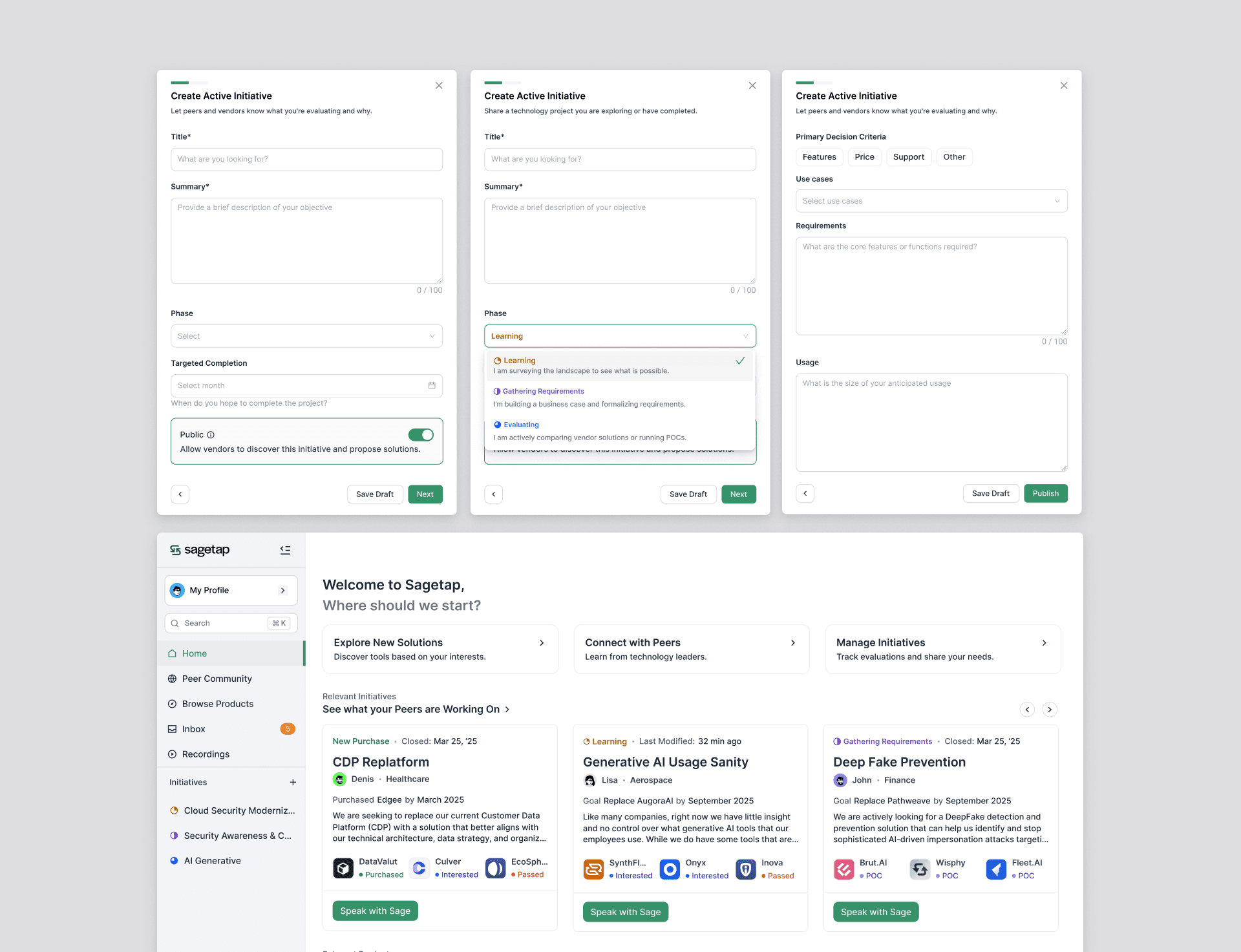This screenshot has width=1241, height=952.
Task: Click the Publish button
Action: [1045, 494]
